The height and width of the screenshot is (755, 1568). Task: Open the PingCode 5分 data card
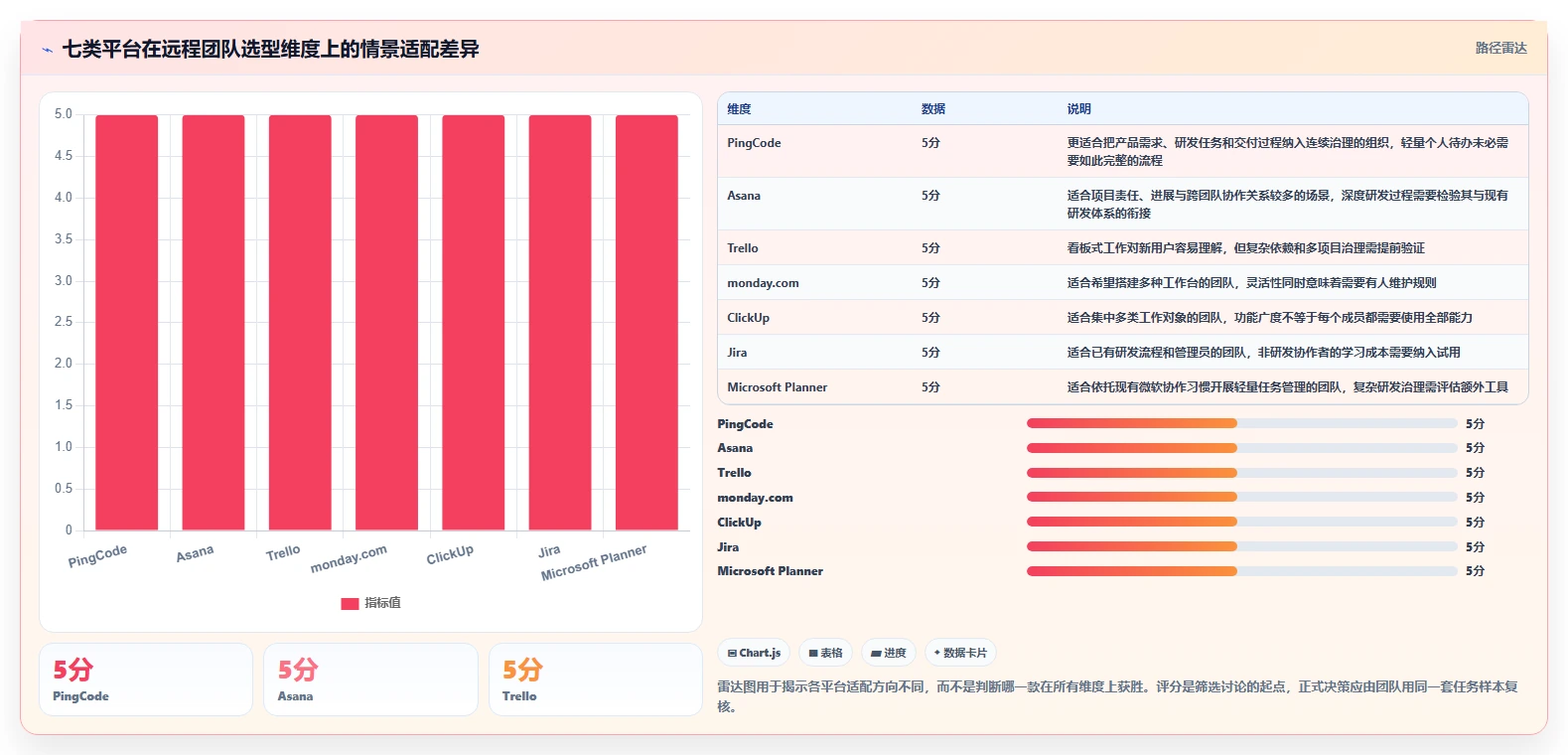click(x=146, y=679)
